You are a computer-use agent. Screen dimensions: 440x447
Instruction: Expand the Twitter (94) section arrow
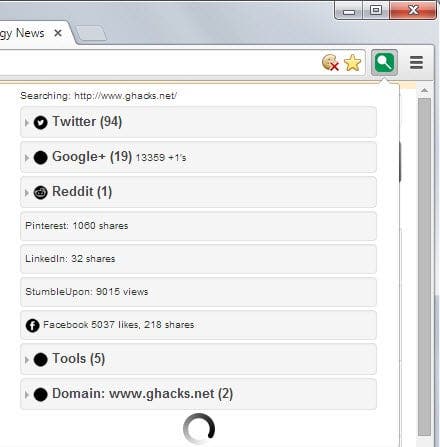27,122
